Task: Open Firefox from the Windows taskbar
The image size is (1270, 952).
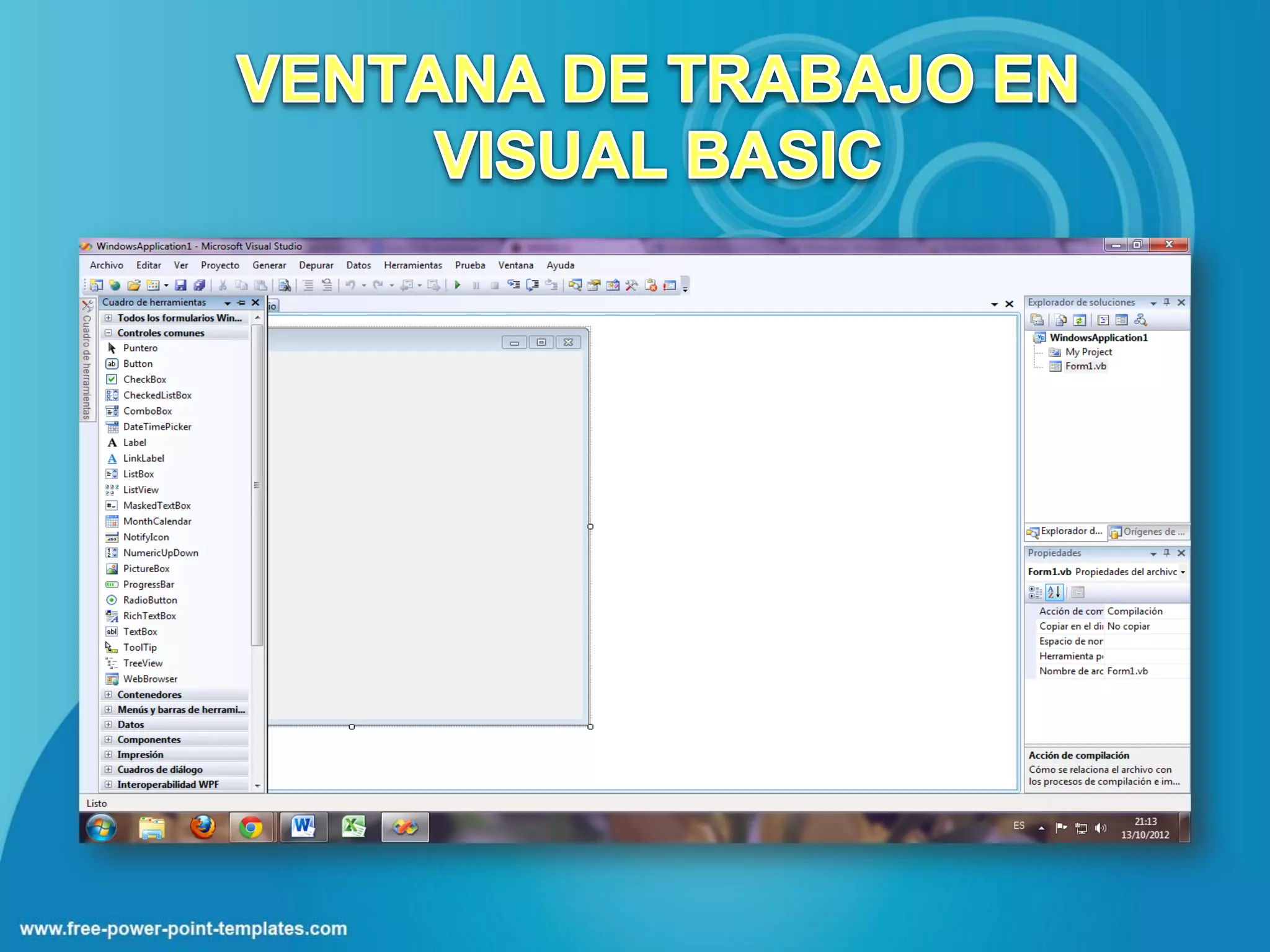Action: [202, 827]
